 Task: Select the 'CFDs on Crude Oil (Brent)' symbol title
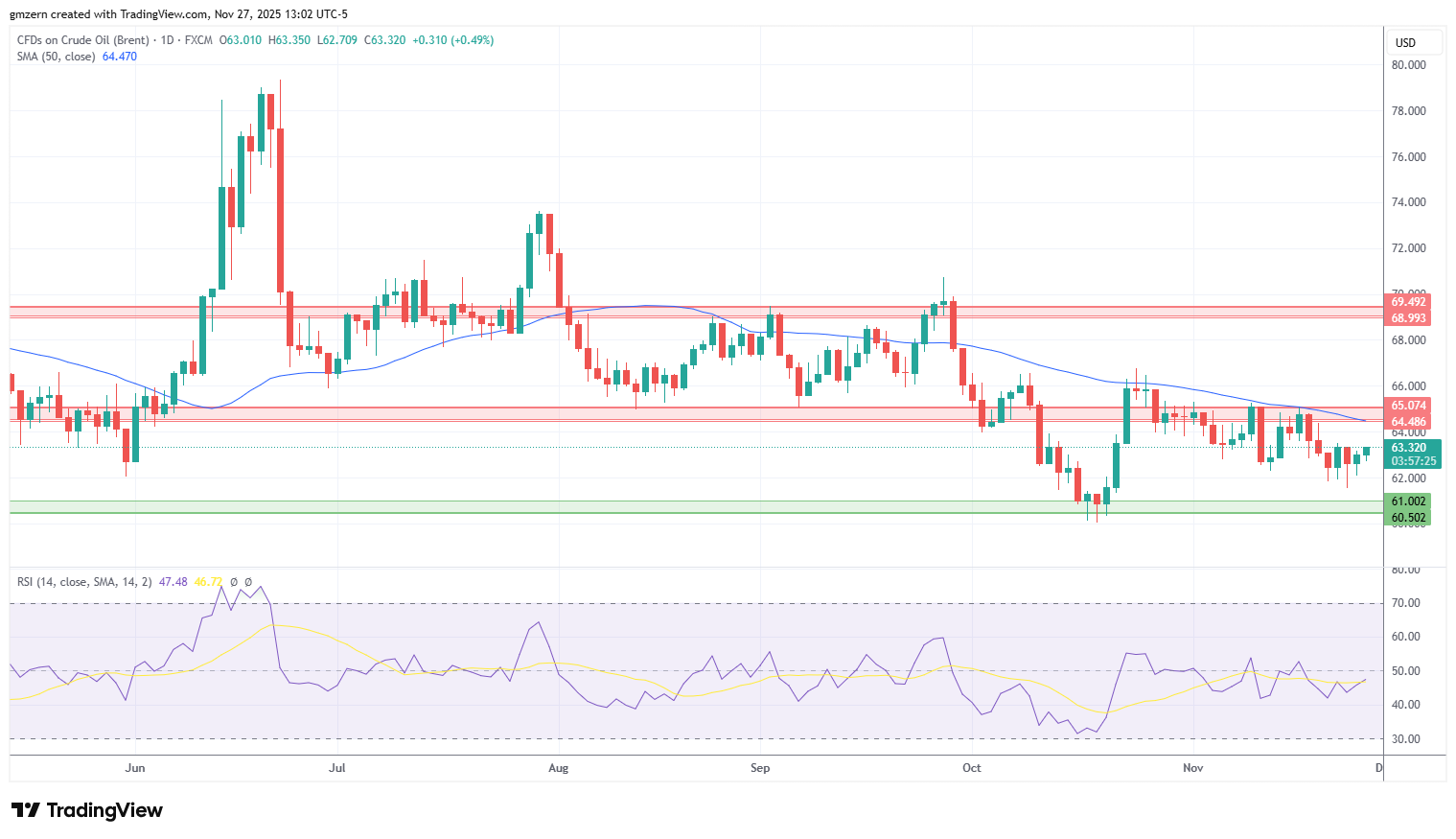pyautogui.click(x=83, y=40)
